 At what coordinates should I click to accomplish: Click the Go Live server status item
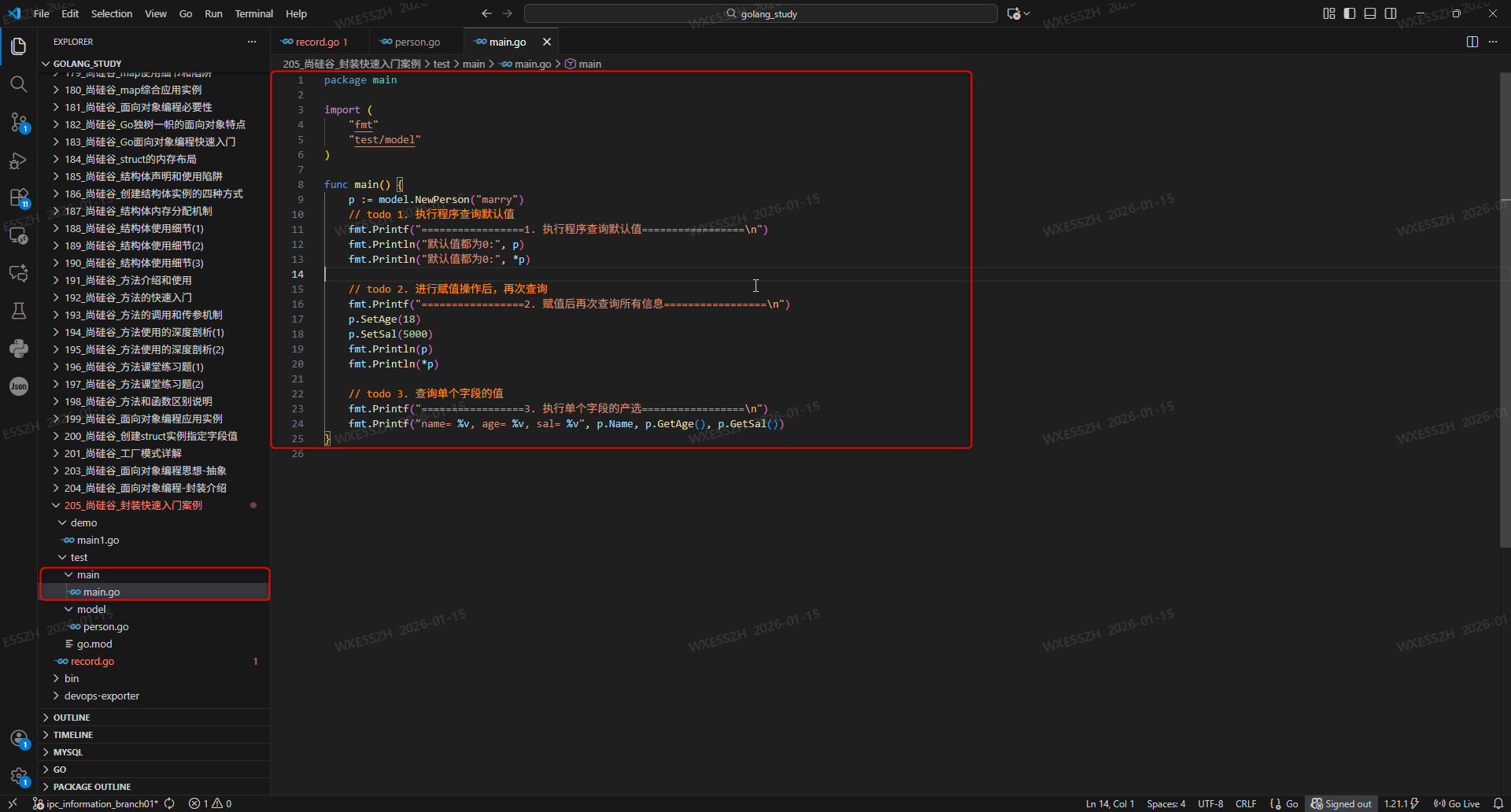tap(1457, 803)
